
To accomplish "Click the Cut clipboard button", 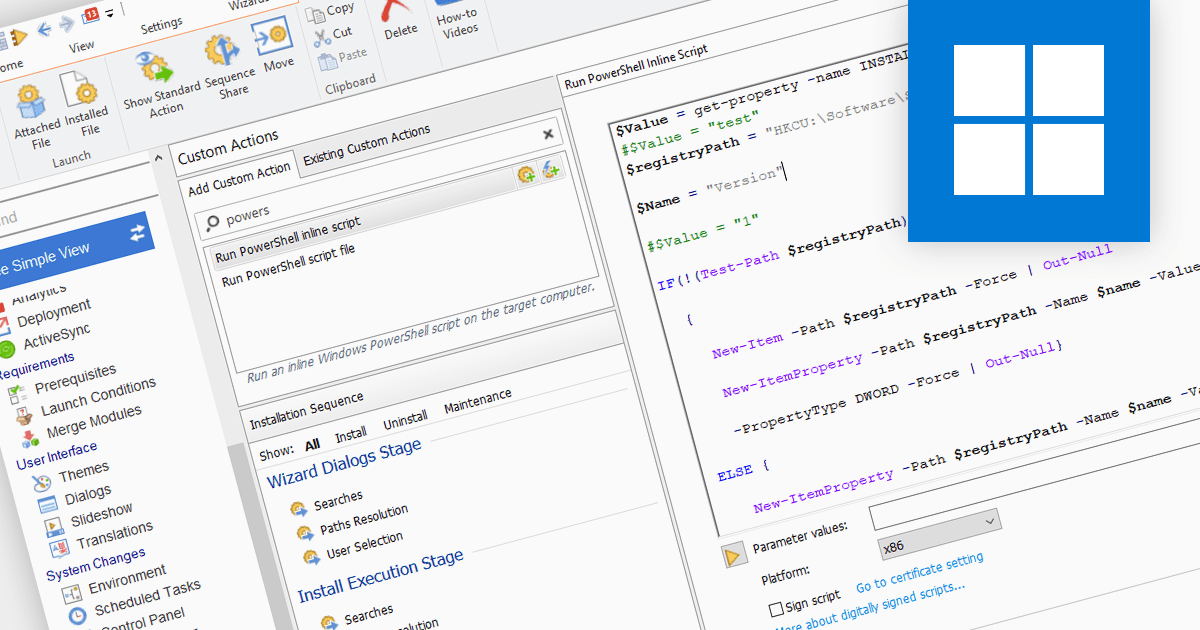I will [333, 35].
